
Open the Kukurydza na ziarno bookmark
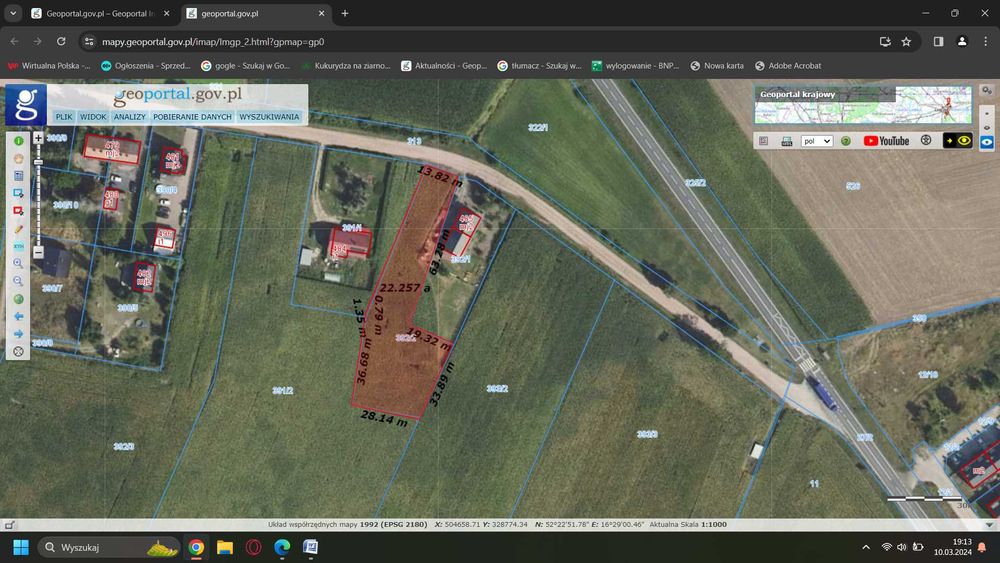[x=346, y=66]
